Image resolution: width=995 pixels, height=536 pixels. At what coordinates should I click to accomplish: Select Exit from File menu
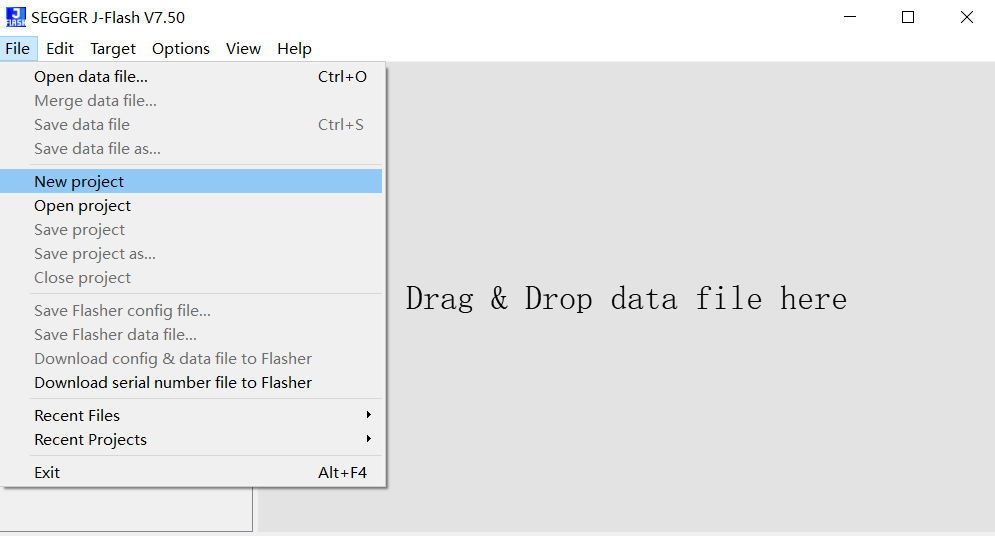pos(192,473)
